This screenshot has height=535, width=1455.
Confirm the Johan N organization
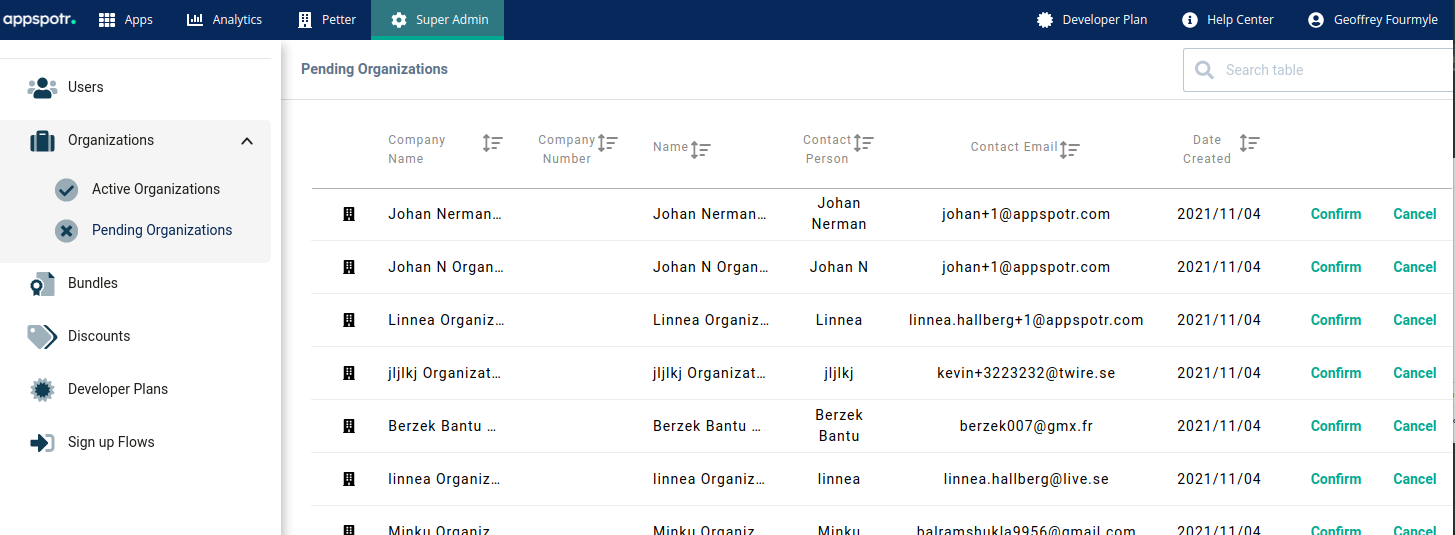tap(1336, 267)
